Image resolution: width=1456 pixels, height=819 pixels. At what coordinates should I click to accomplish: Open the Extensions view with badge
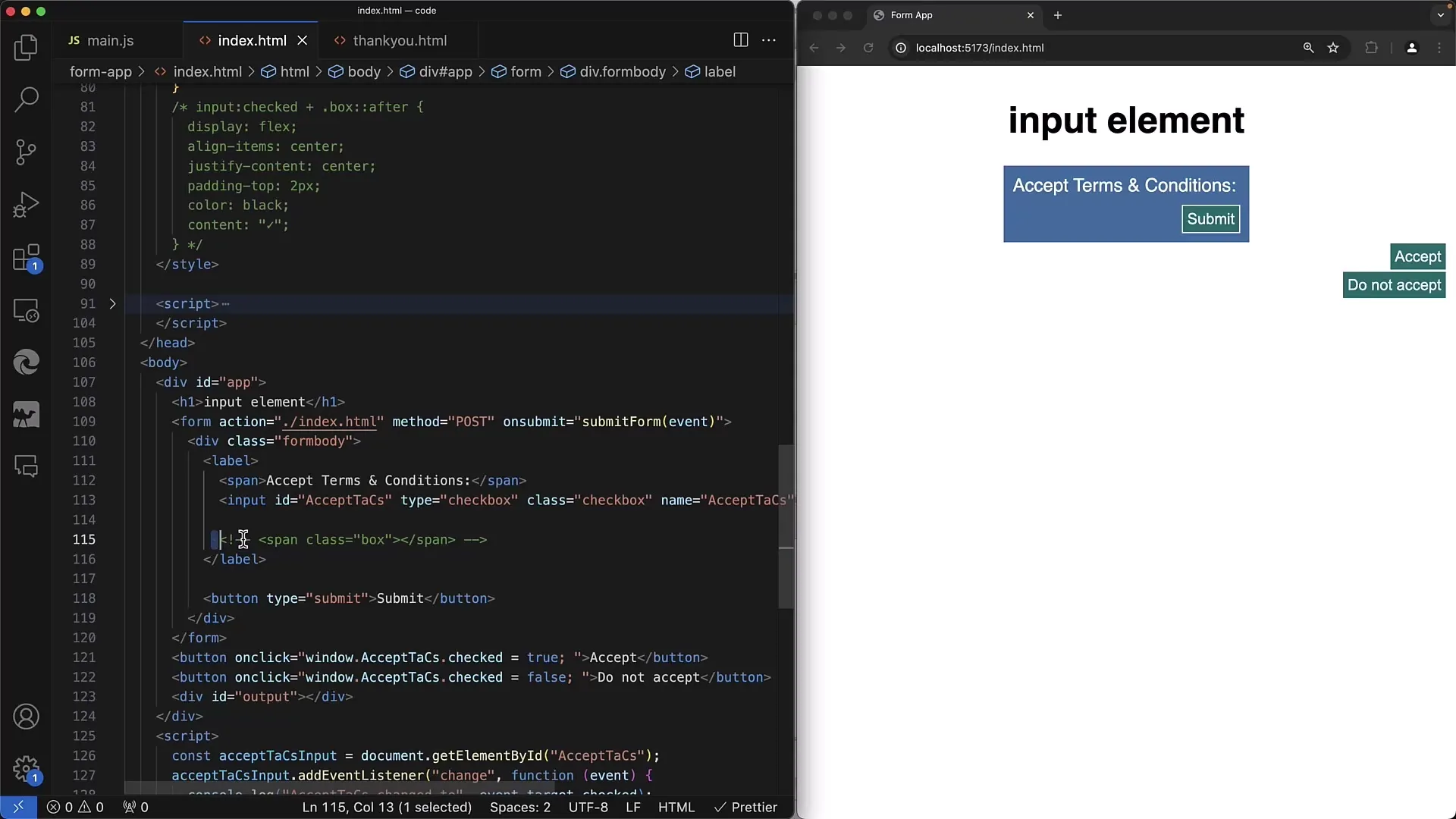[26, 258]
